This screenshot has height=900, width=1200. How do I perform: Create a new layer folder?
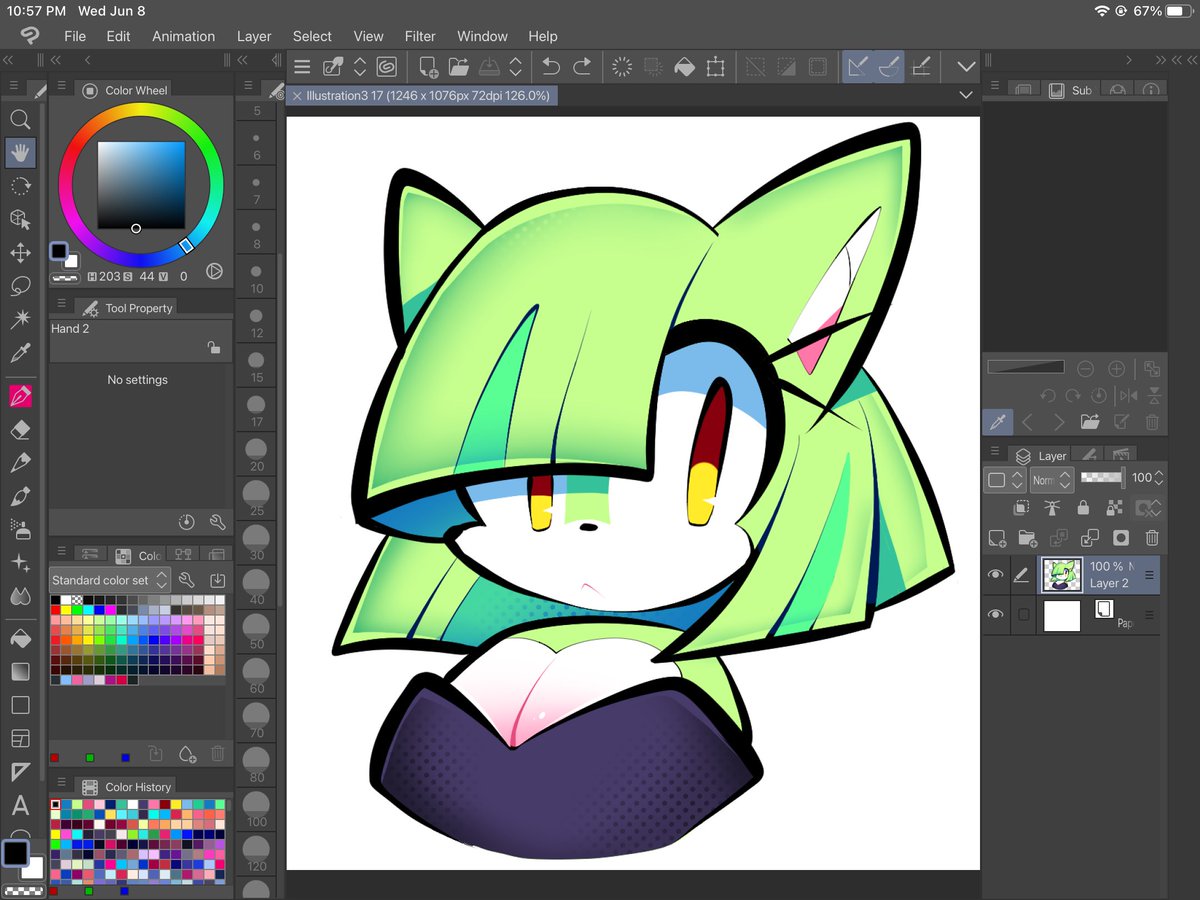(x=1027, y=537)
